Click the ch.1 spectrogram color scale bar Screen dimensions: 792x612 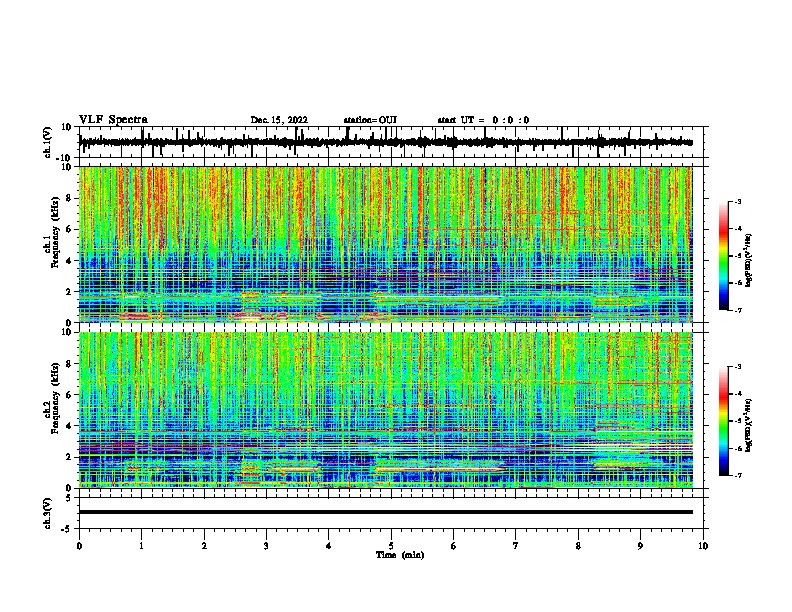click(x=724, y=256)
